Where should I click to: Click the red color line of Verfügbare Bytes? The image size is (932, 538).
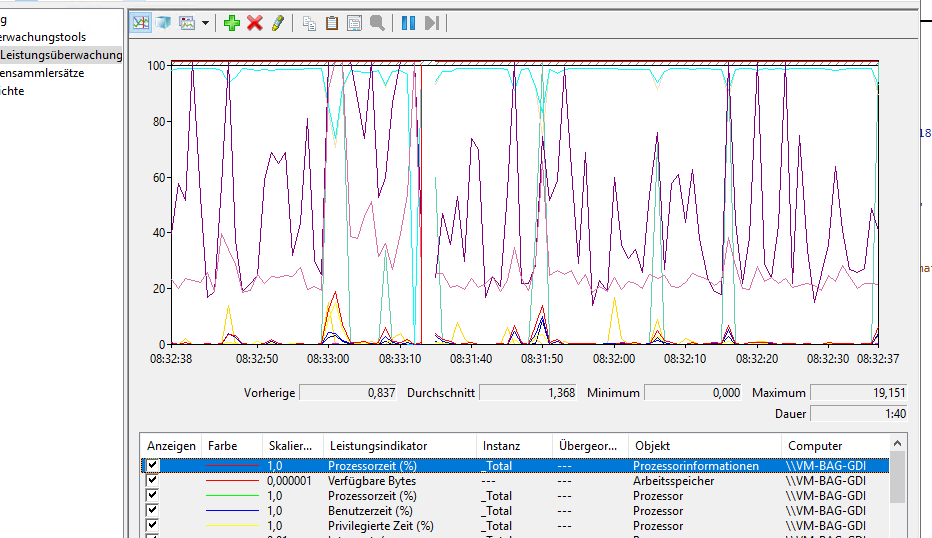[232, 480]
